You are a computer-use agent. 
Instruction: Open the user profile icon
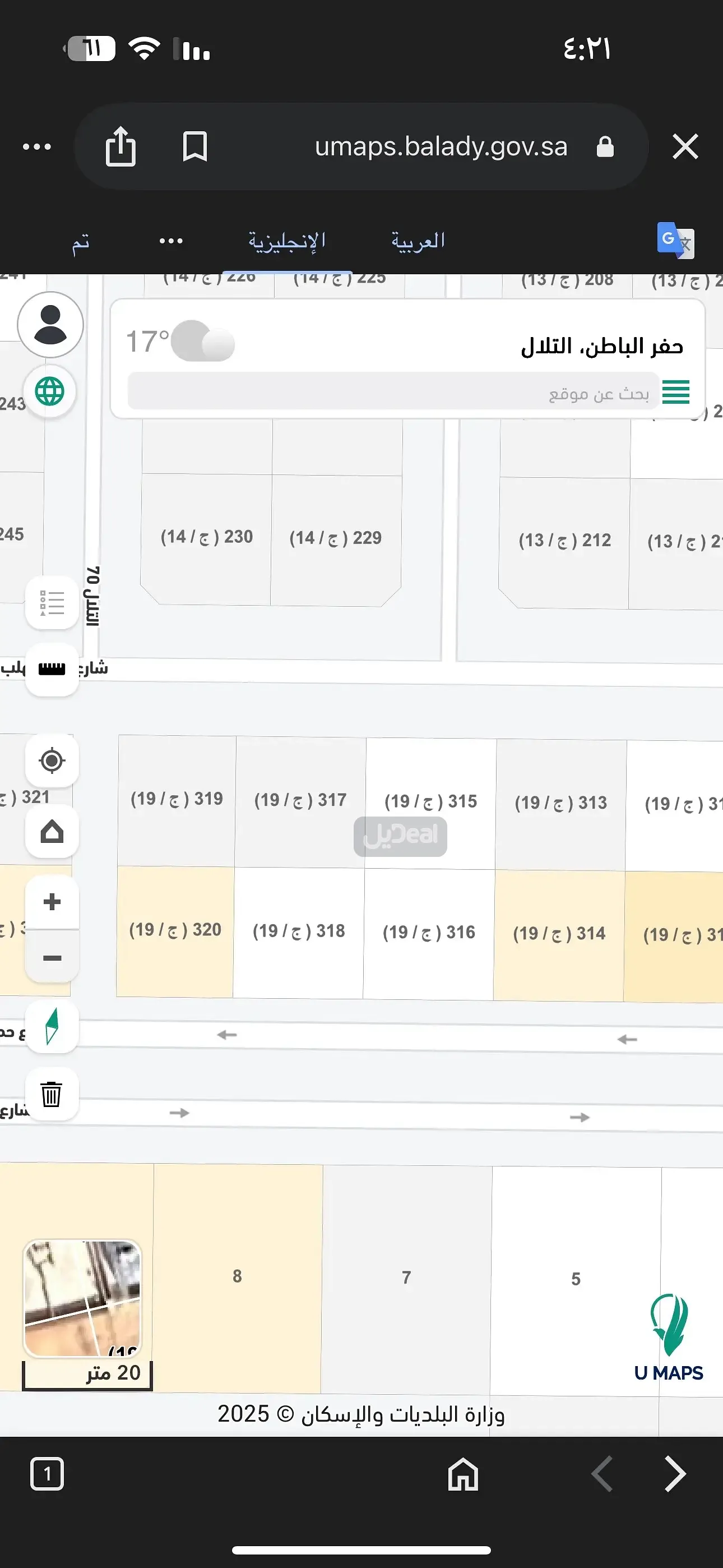50,325
